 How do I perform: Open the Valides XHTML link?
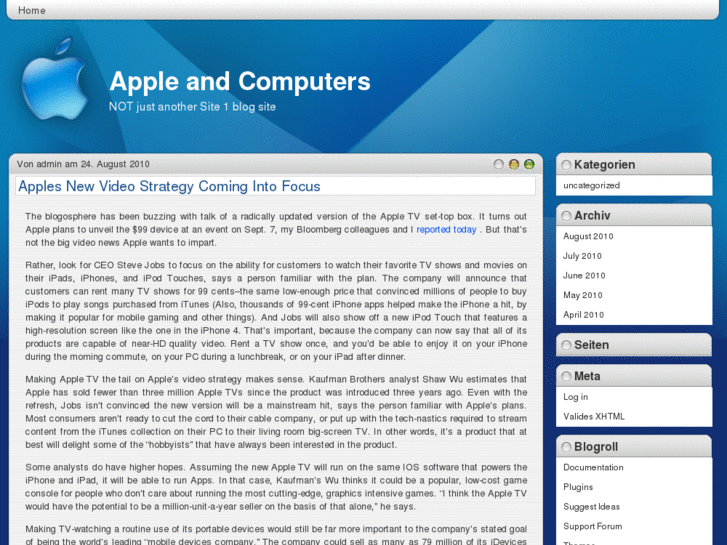tap(594, 417)
